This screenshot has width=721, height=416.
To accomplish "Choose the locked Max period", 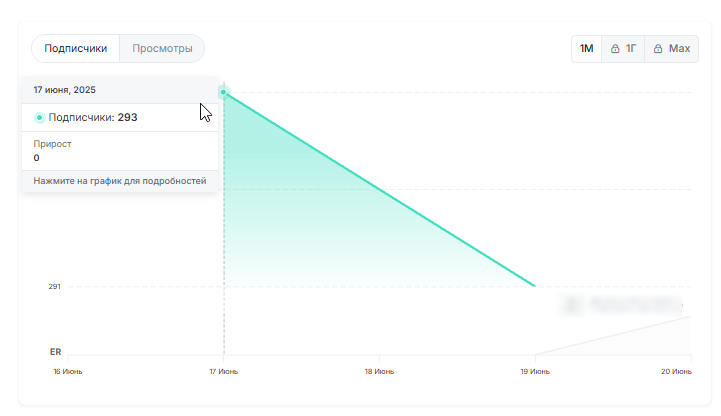I will point(671,48).
